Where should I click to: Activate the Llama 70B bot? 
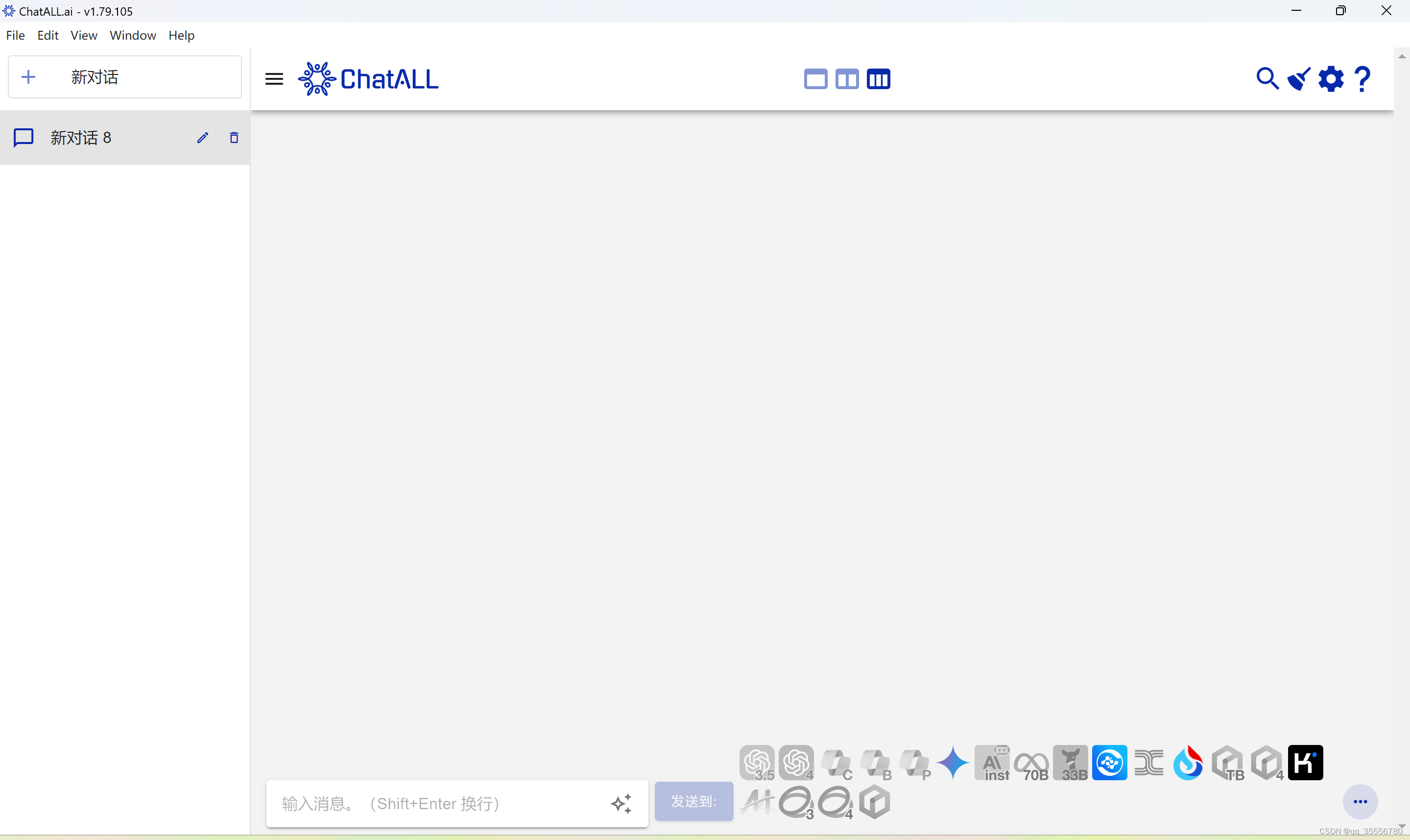[1032, 763]
